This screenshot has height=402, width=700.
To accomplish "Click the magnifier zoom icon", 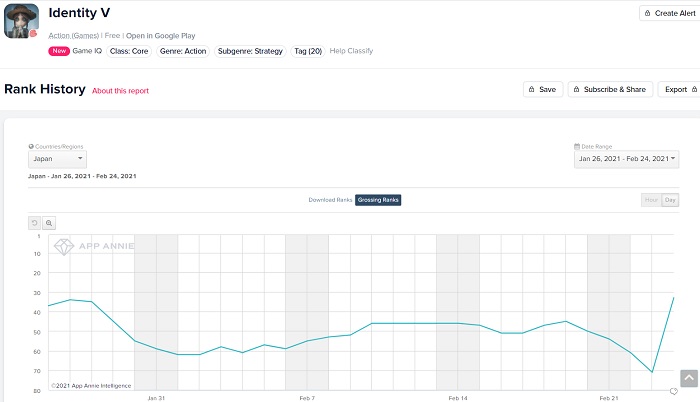I will [49, 223].
